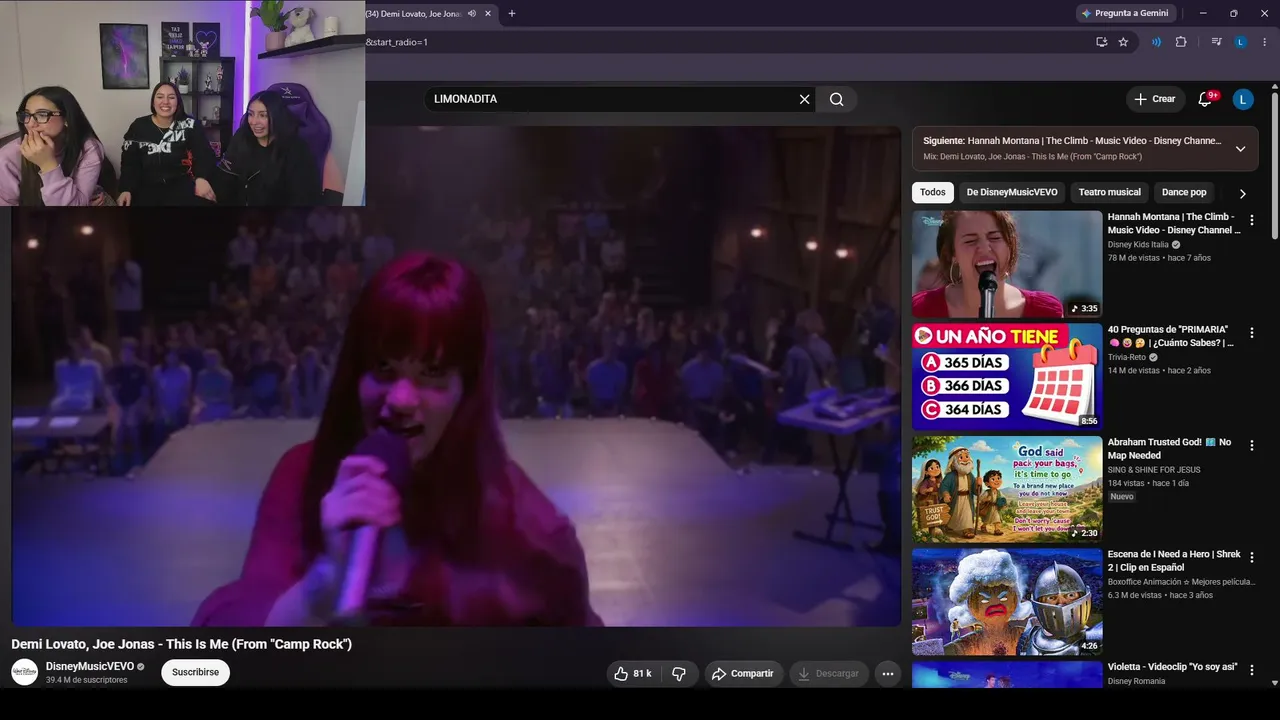Dislike the video with thumbs-down
The height and width of the screenshot is (720, 1280).
tap(679, 674)
